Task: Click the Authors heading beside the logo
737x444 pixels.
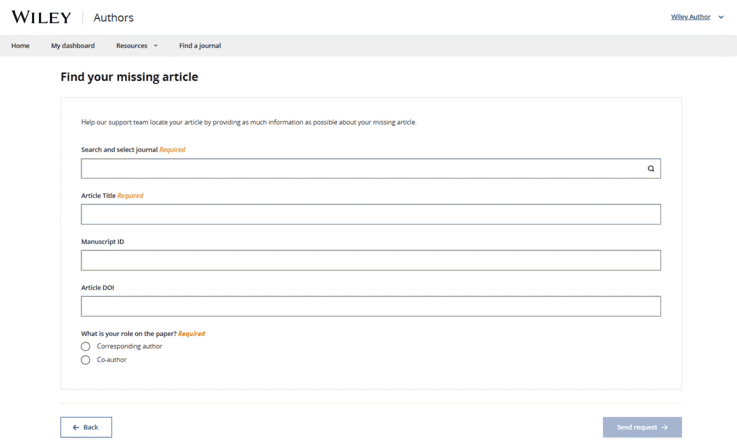Action: (113, 18)
